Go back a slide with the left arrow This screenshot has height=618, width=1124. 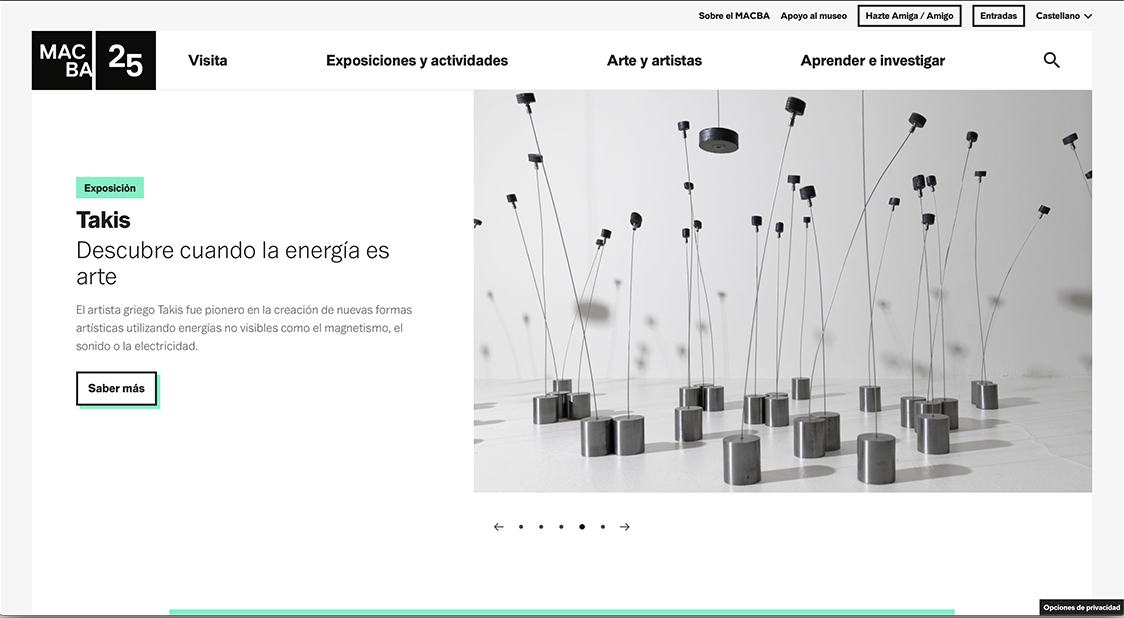pyautogui.click(x=498, y=526)
